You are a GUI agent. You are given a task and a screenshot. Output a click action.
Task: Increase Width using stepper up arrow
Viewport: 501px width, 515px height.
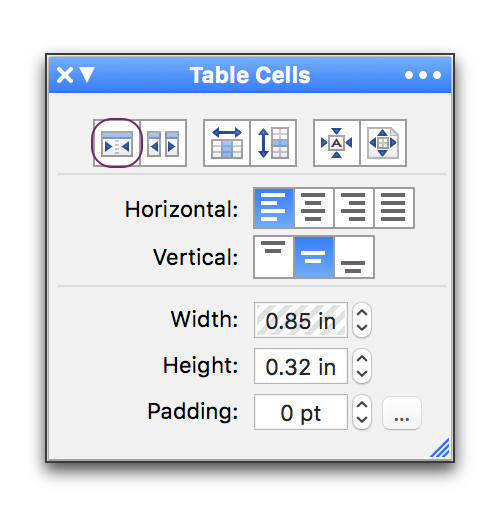[x=362, y=313]
